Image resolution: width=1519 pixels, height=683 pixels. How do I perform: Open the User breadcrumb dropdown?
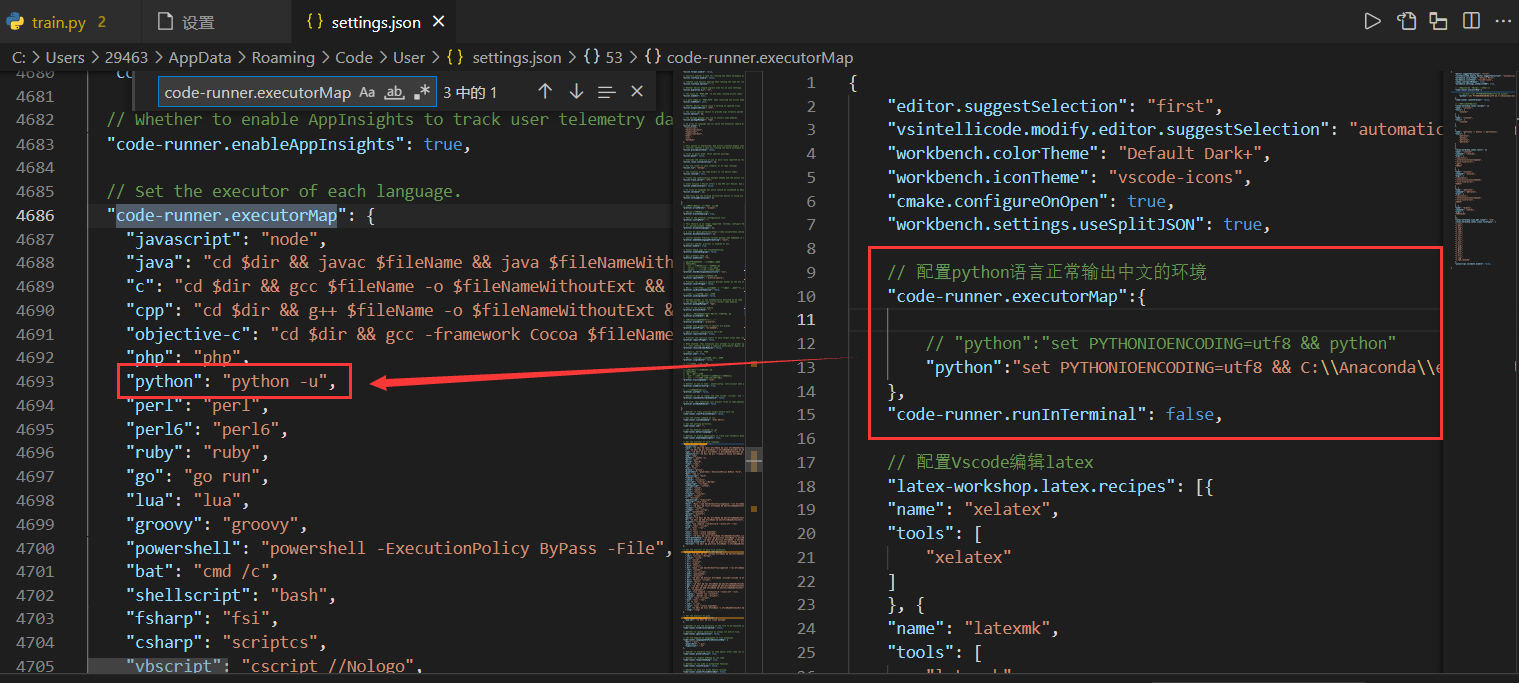click(409, 57)
